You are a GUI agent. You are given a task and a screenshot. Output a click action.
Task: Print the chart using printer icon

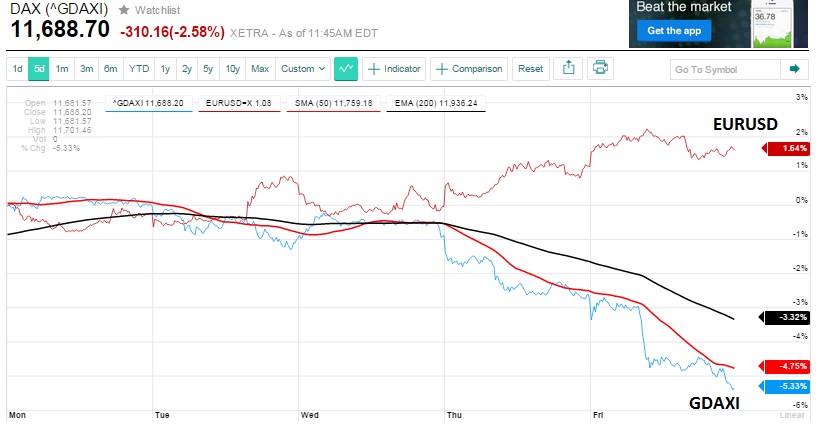600,68
